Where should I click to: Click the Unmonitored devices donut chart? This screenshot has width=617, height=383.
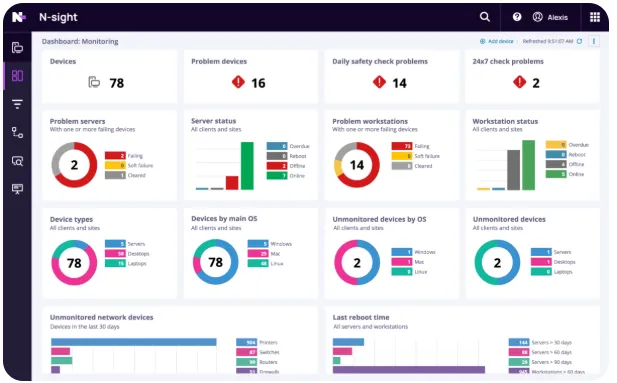click(497, 263)
